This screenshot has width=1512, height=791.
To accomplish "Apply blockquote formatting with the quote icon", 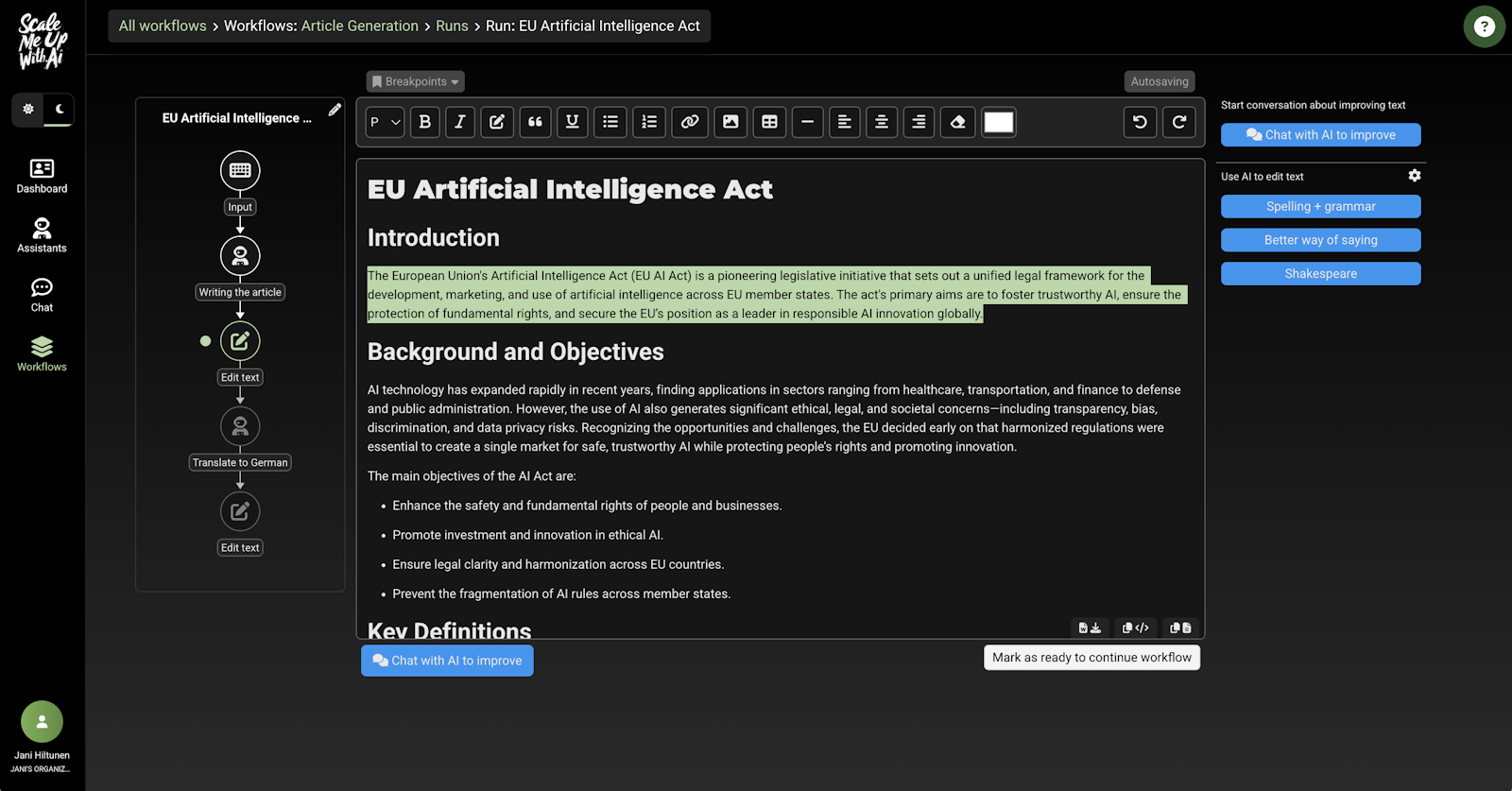I will (x=535, y=122).
